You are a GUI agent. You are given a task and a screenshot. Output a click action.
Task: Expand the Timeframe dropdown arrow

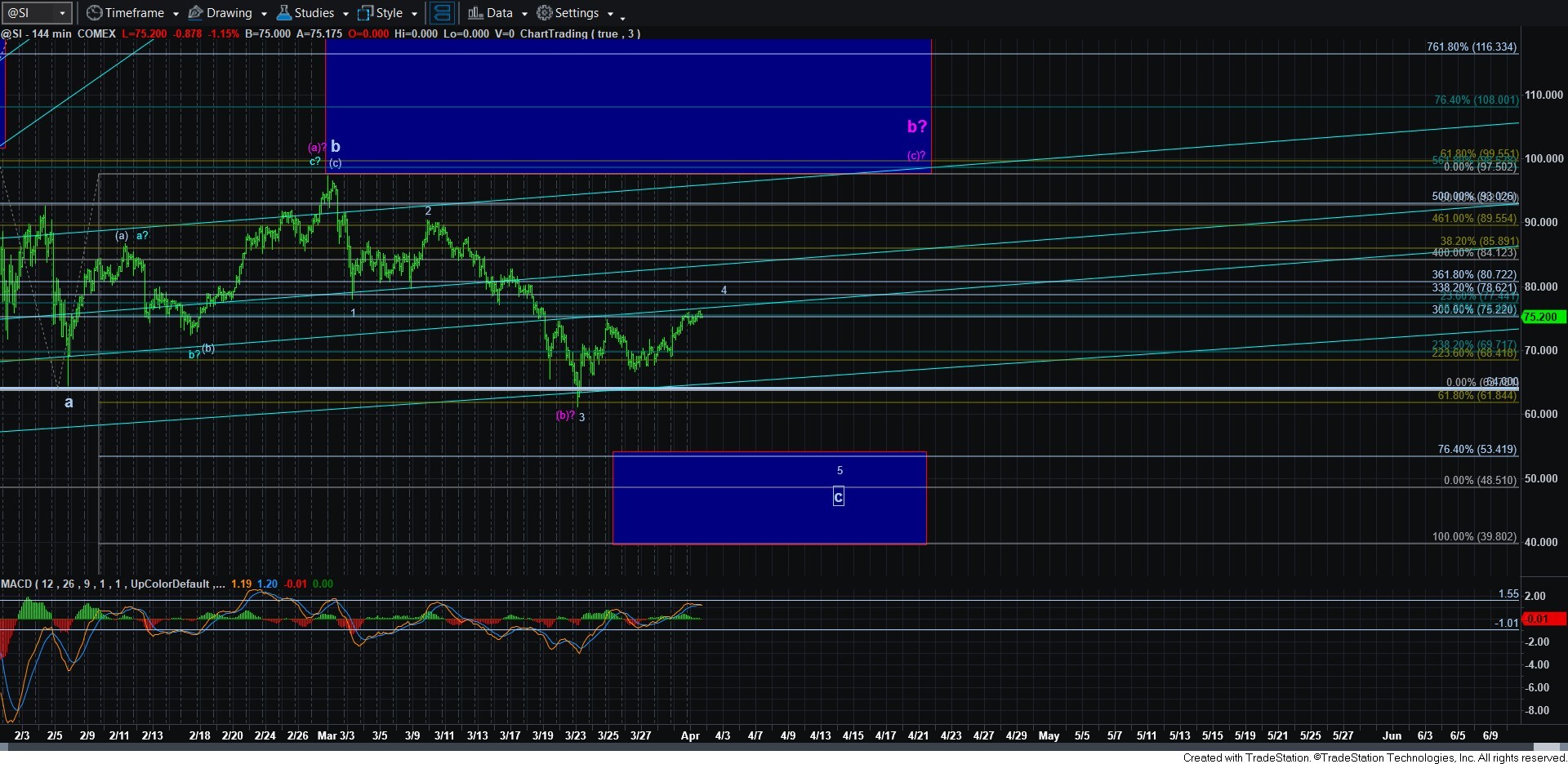(x=176, y=14)
